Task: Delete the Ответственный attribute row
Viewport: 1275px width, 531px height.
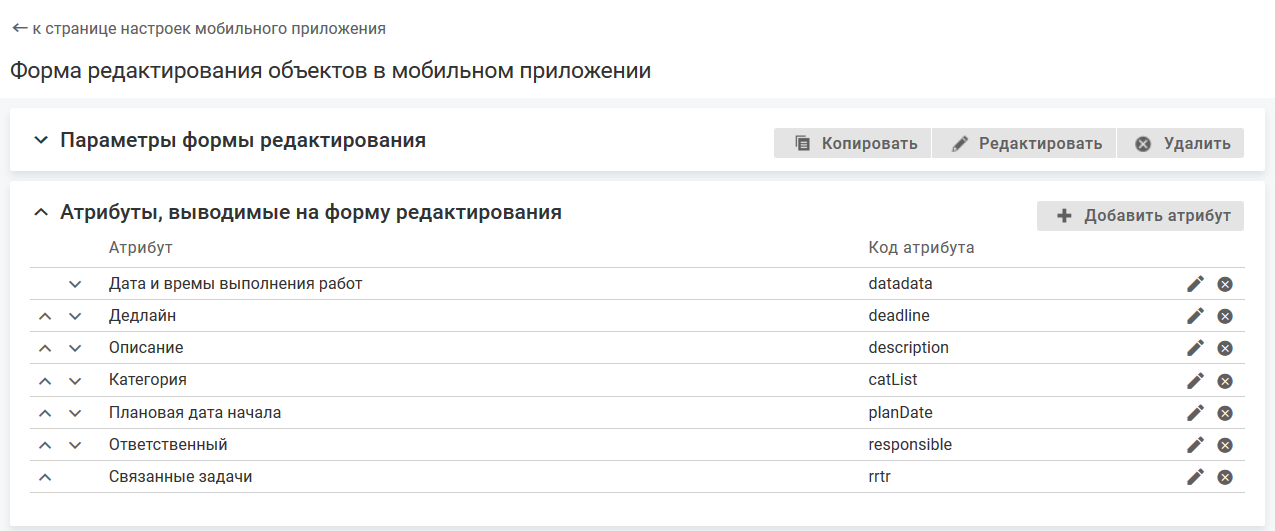Action: [1225, 445]
